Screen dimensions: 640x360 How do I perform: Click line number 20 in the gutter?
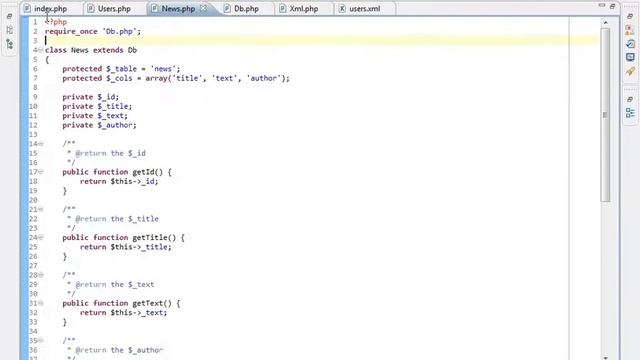[x=33, y=200]
